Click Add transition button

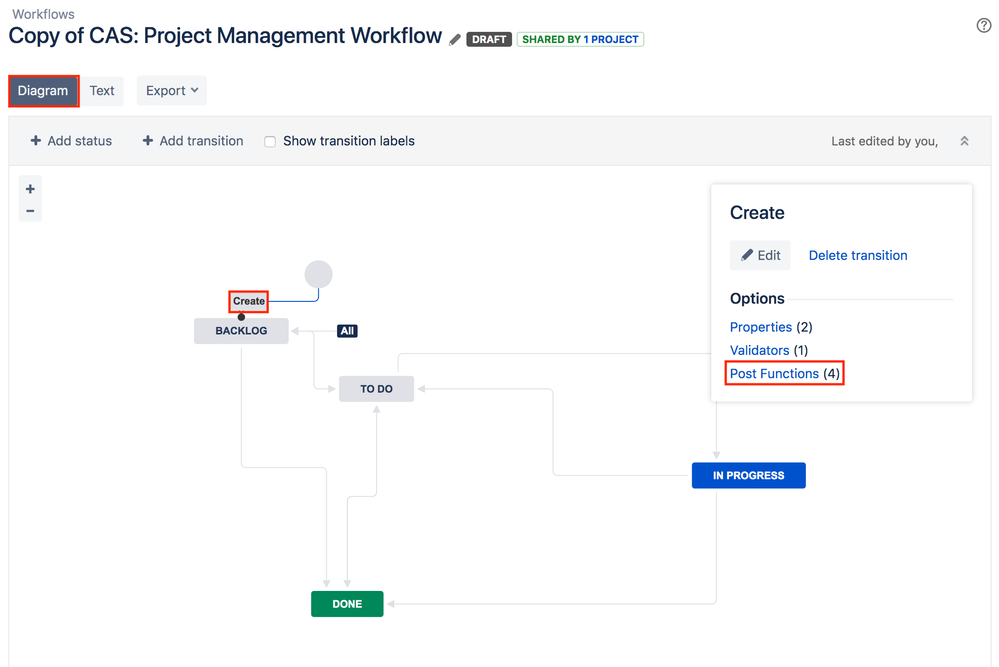tap(192, 141)
